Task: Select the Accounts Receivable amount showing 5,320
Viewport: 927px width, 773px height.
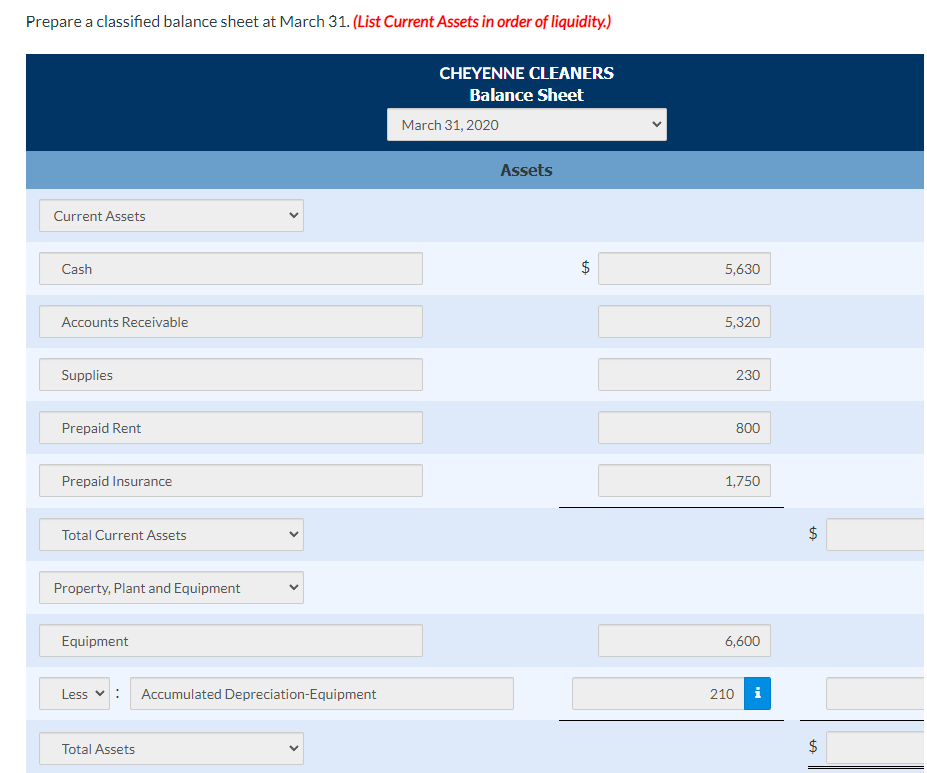Action: pos(683,321)
